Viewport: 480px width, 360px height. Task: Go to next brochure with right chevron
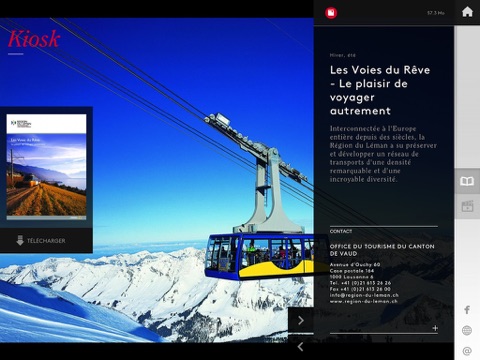point(301,320)
